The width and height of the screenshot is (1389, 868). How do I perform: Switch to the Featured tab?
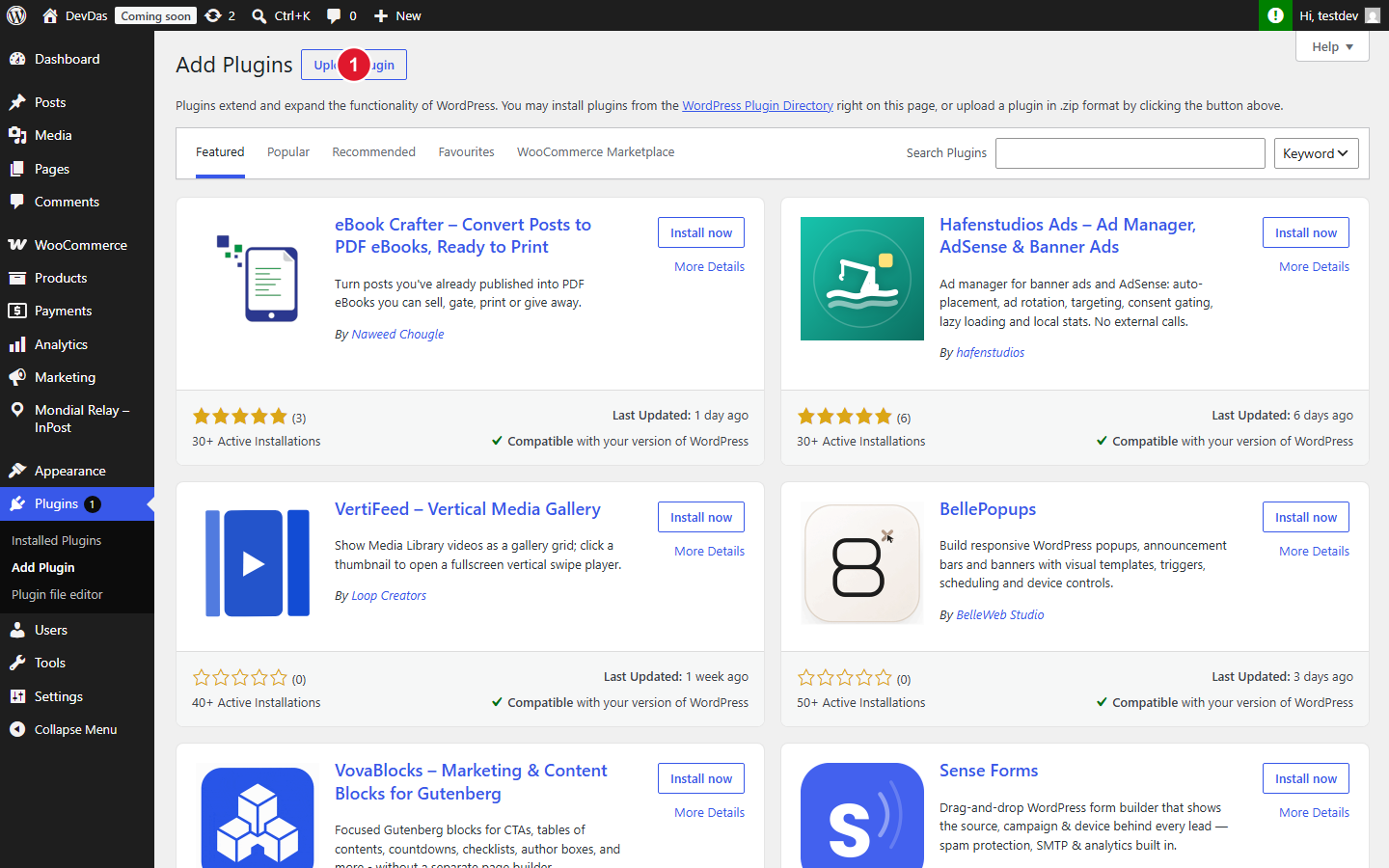(x=220, y=152)
